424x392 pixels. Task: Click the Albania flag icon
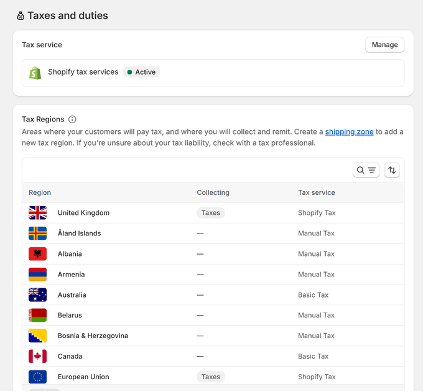coord(38,254)
